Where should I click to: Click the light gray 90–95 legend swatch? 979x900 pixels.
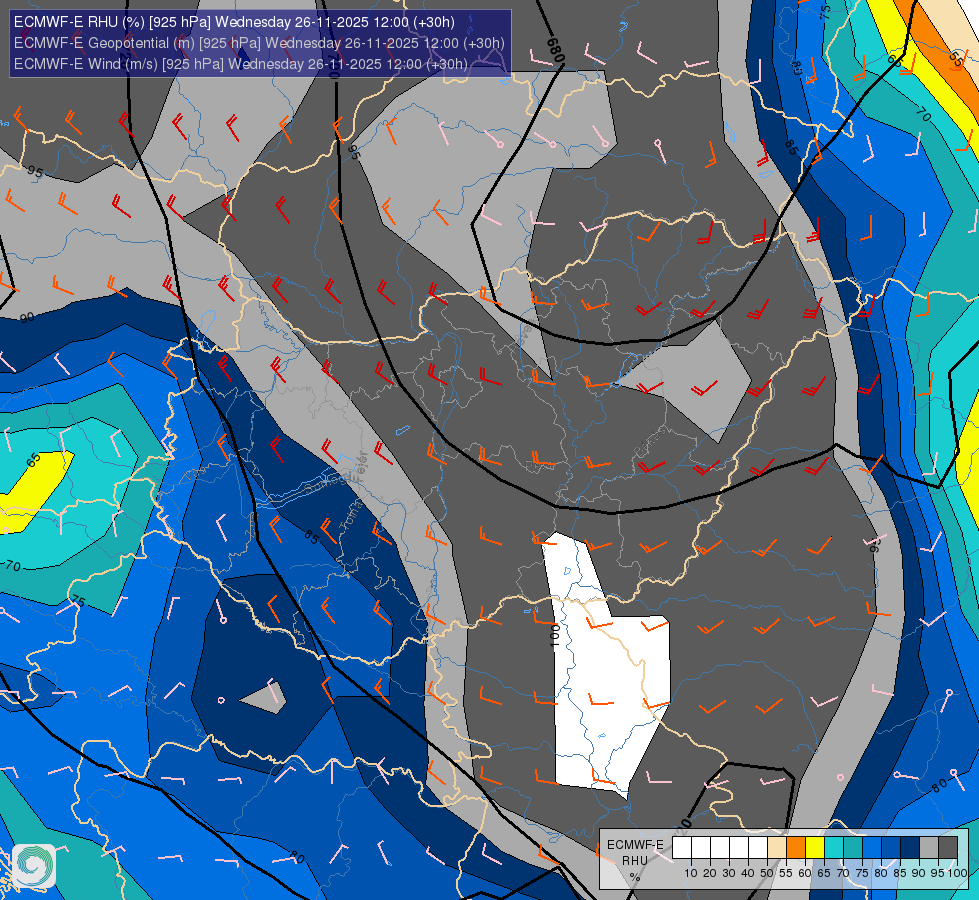(929, 848)
